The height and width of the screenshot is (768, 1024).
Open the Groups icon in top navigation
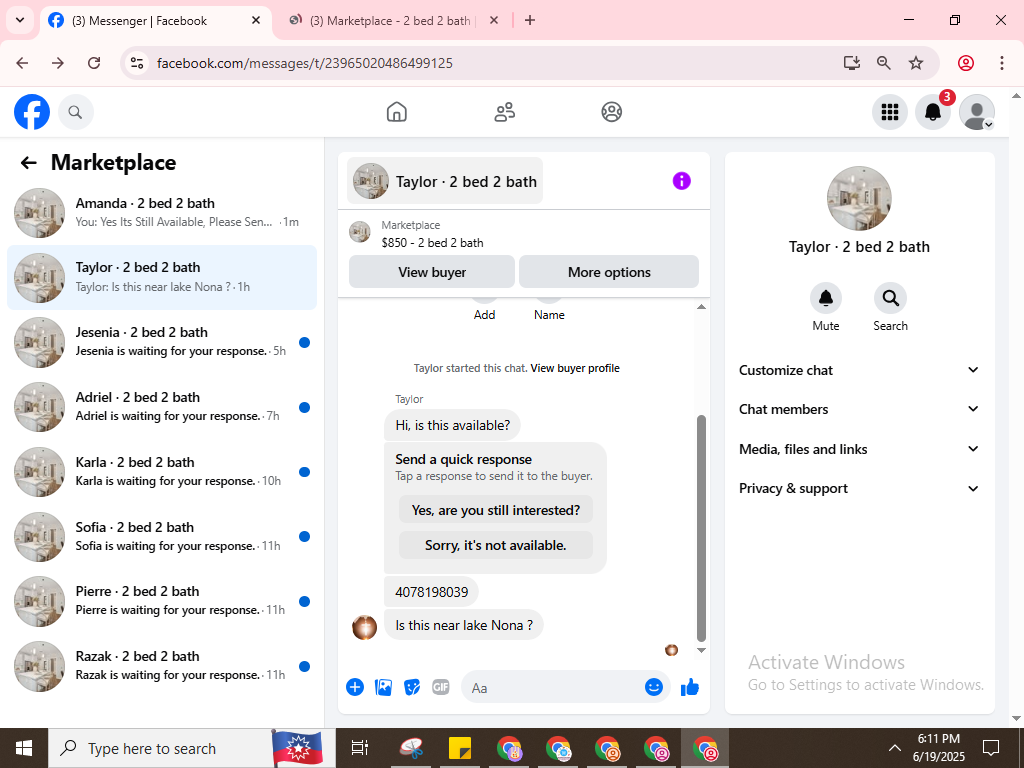pos(611,112)
